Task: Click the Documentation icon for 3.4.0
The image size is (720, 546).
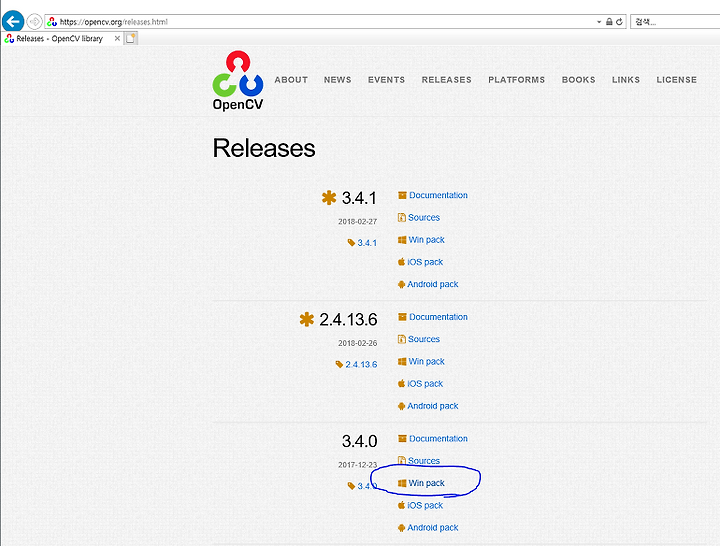Action: tap(402, 439)
